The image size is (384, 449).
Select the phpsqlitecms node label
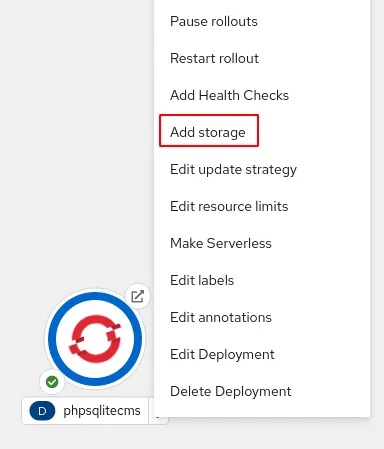[102, 411]
